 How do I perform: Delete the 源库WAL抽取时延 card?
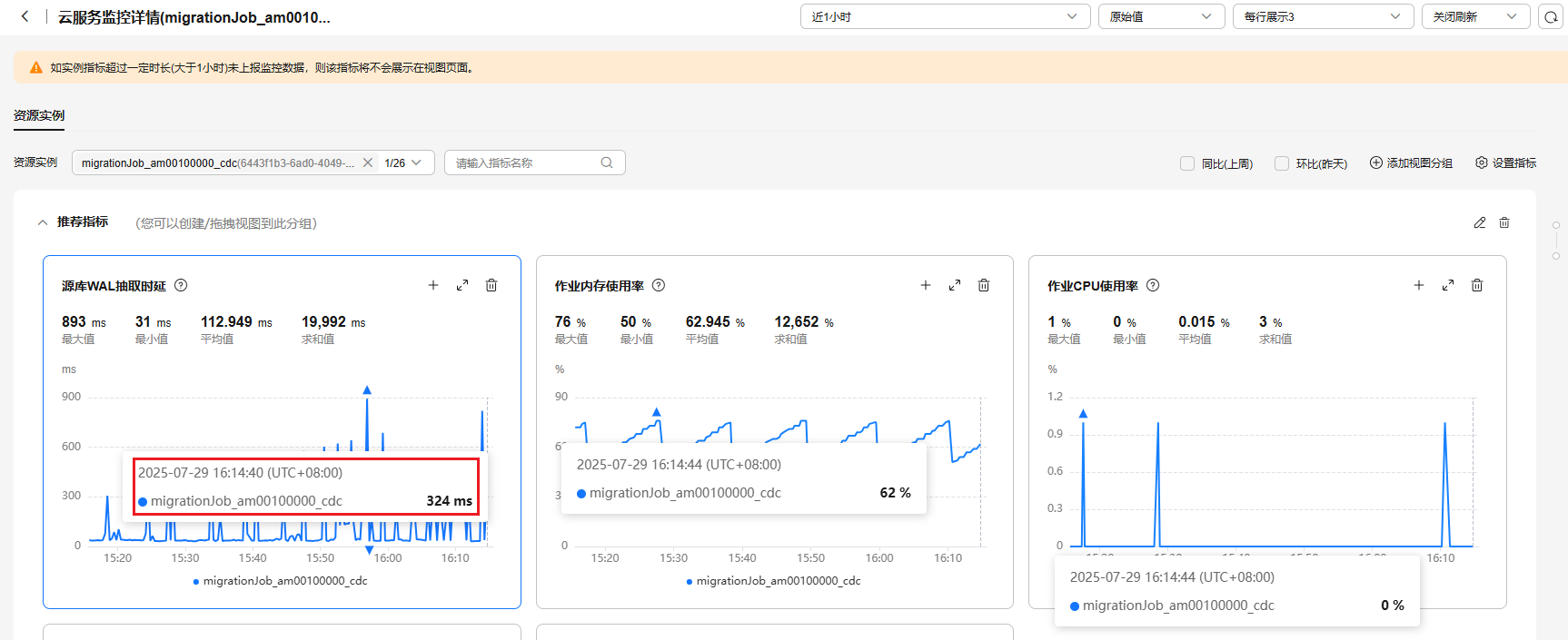pos(491,285)
